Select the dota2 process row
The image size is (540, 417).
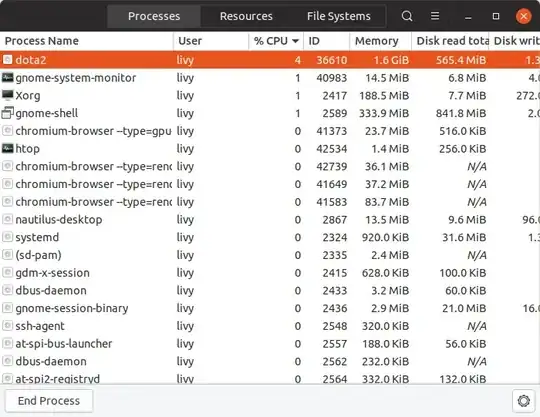270,60
